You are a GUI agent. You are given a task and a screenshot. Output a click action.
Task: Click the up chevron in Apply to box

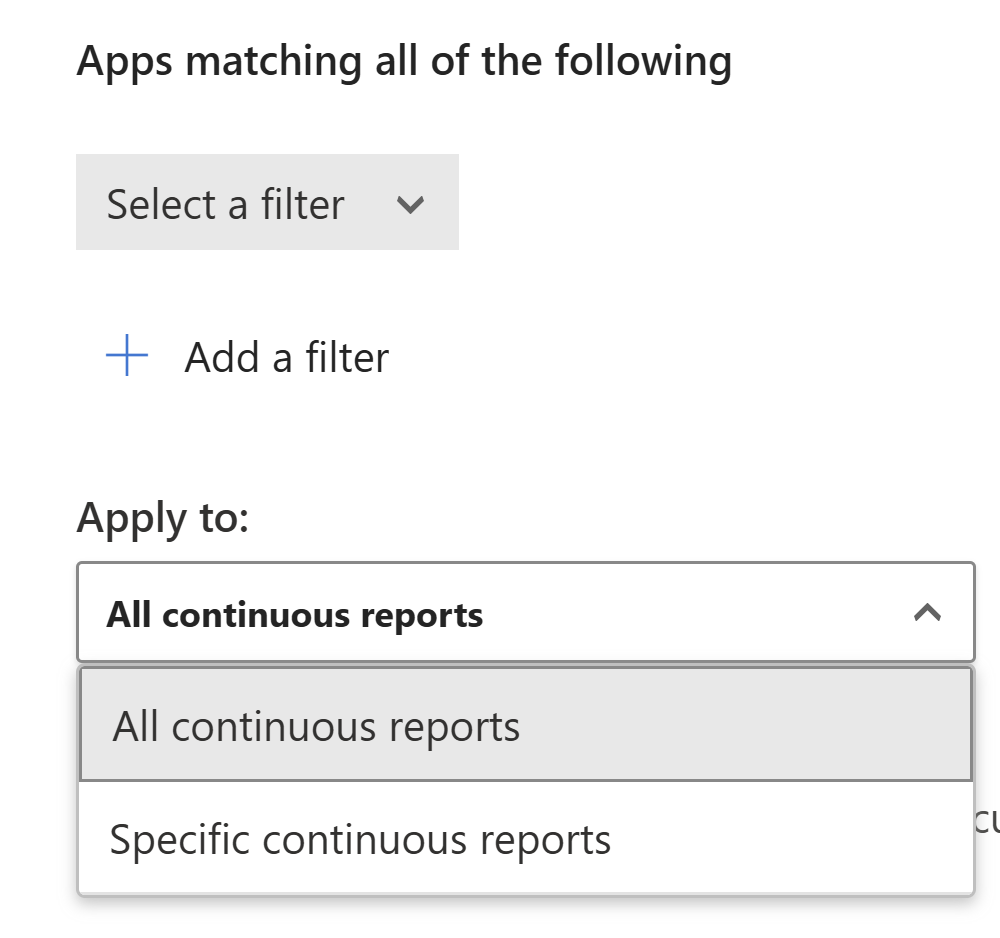click(927, 613)
